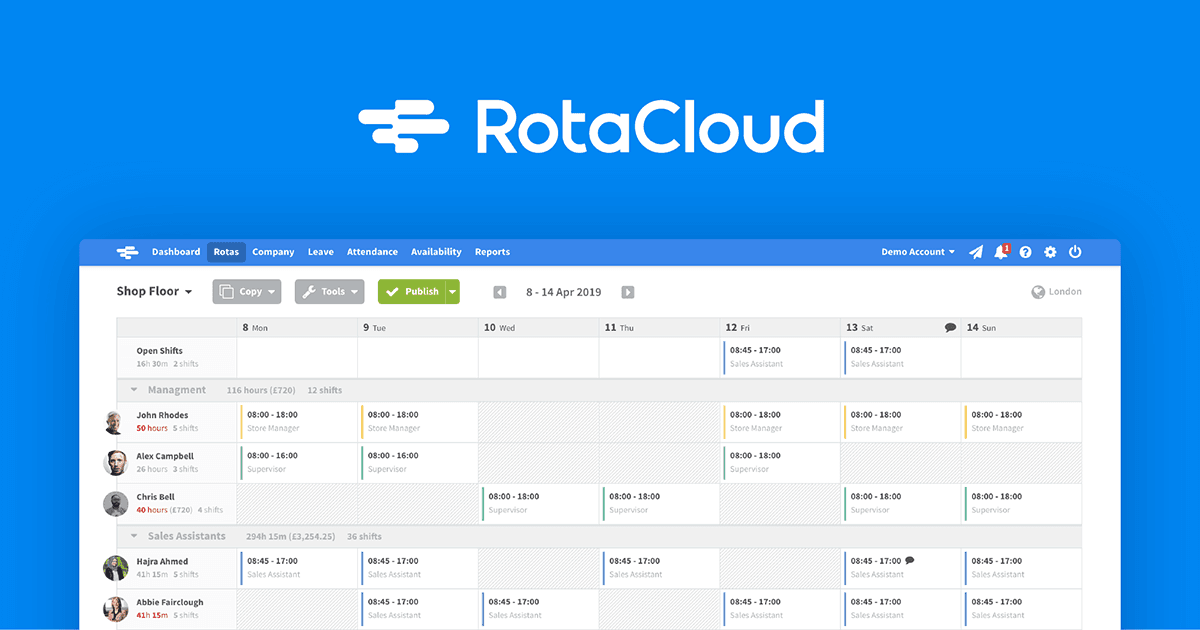Open Friday open shift 08:45 - 17:00
The width and height of the screenshot is (1200, 630).
pyautogui.click(x=781, y=357)
